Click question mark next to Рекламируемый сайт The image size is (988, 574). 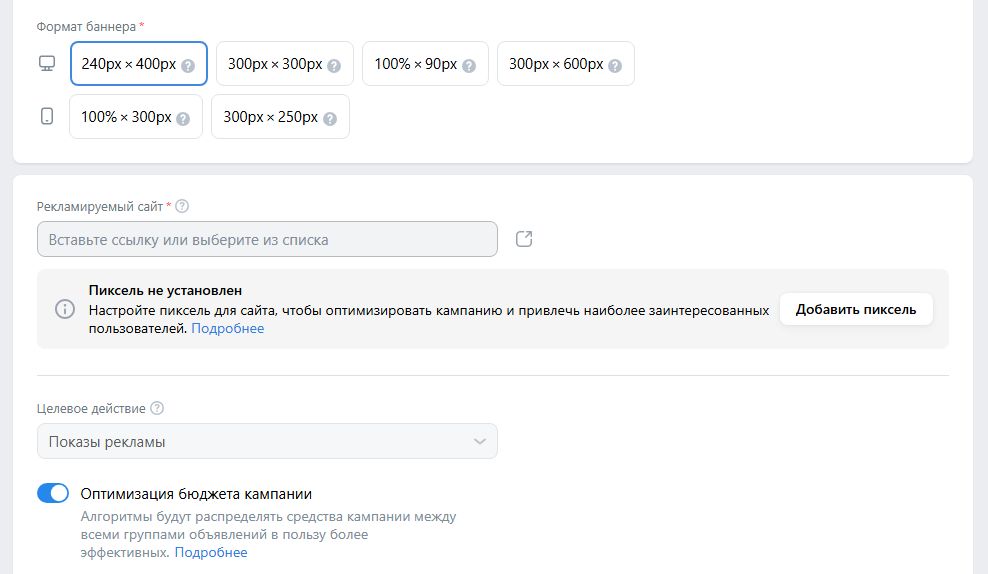(182, 206)
